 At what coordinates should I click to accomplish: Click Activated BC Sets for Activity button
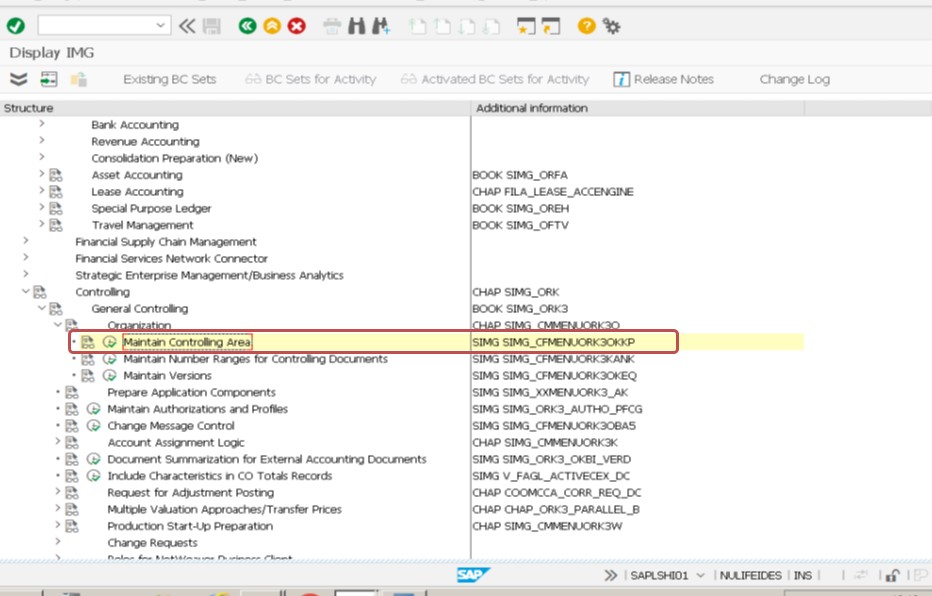pos(495,80)
